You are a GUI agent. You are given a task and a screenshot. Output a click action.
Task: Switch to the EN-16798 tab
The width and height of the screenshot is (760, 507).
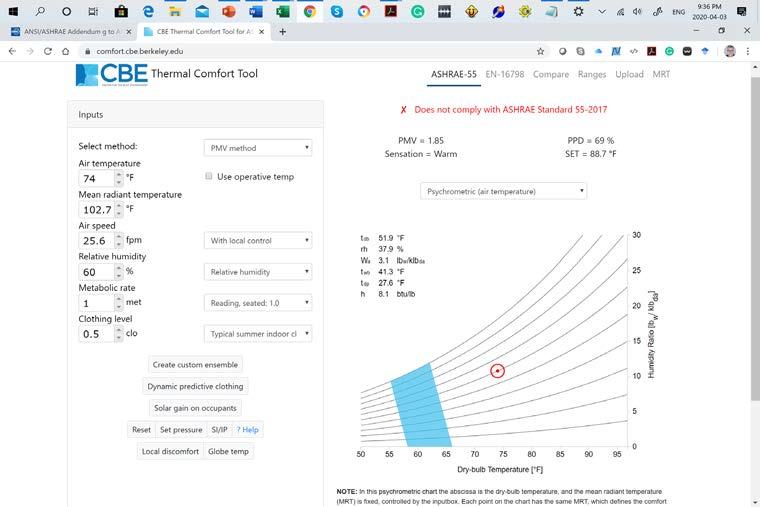coord(505,74)
